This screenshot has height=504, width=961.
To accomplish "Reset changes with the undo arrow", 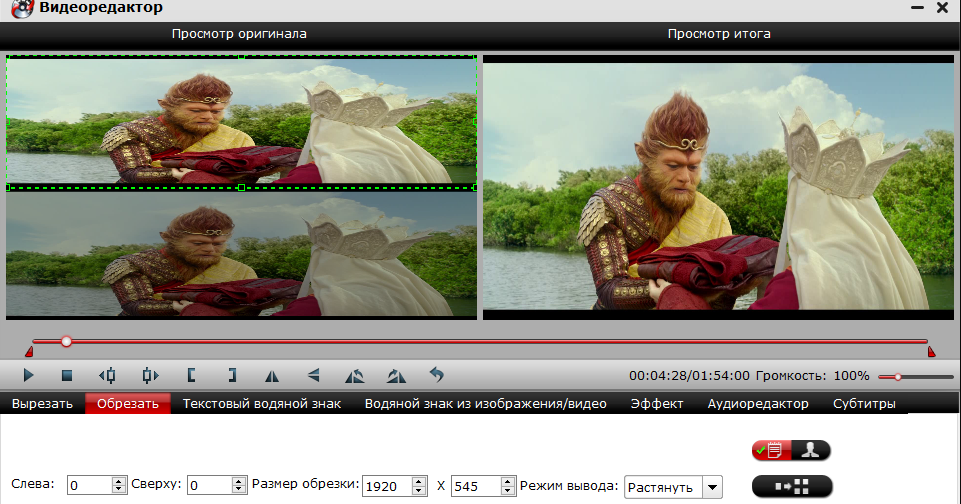I will (436, 375).
